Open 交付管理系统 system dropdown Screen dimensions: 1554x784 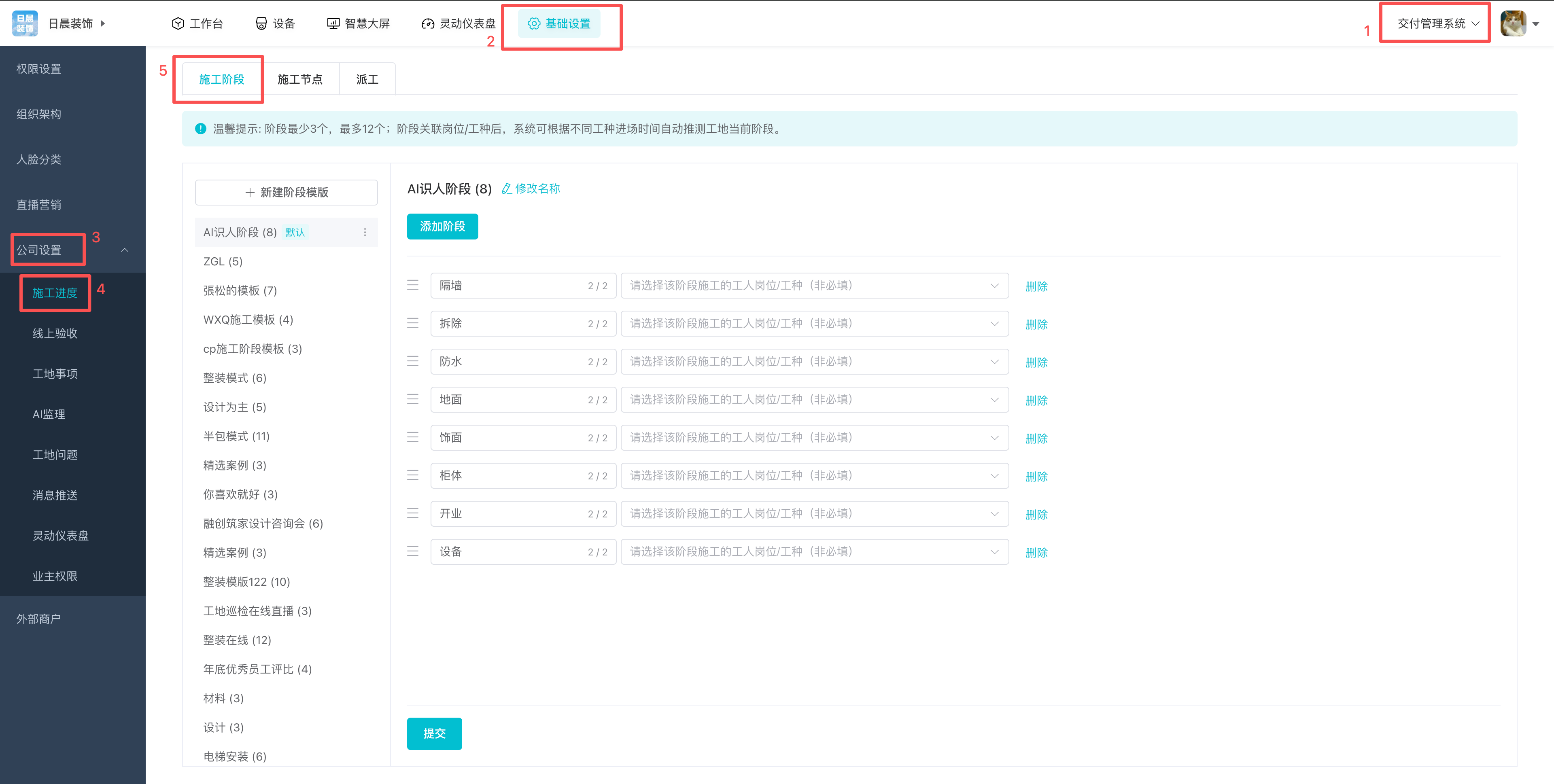pyautogui.click(x=1437, y=23)
